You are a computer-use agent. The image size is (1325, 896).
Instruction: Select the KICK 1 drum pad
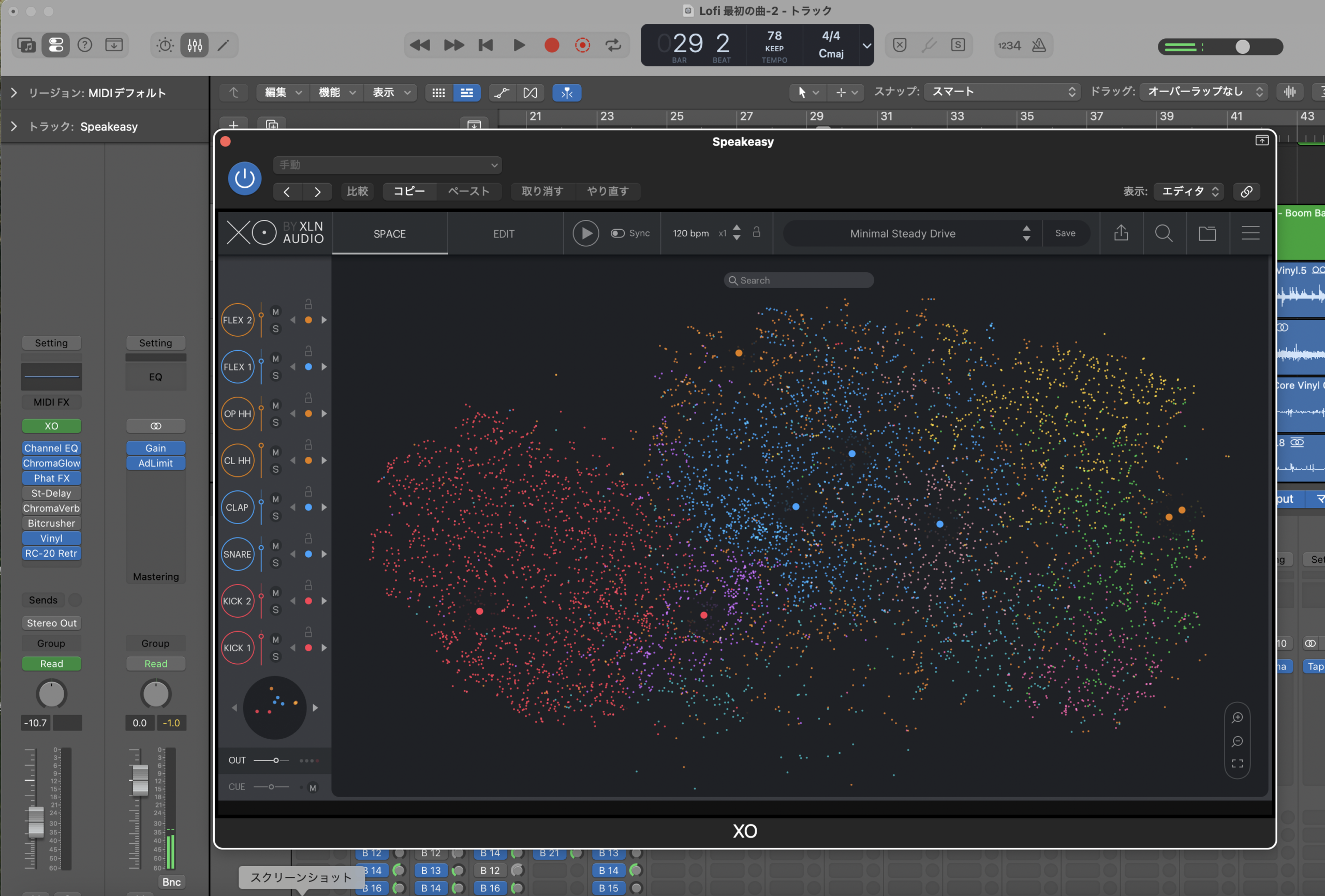tap(237, 648)
